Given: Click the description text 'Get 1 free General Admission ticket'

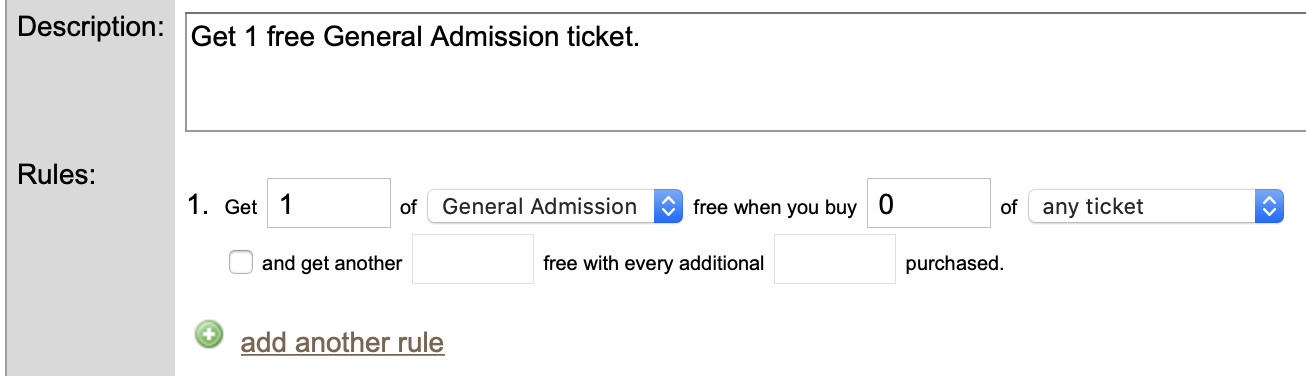Looking at the screenshot, I should pyautogui.click(x=414, y=37).
